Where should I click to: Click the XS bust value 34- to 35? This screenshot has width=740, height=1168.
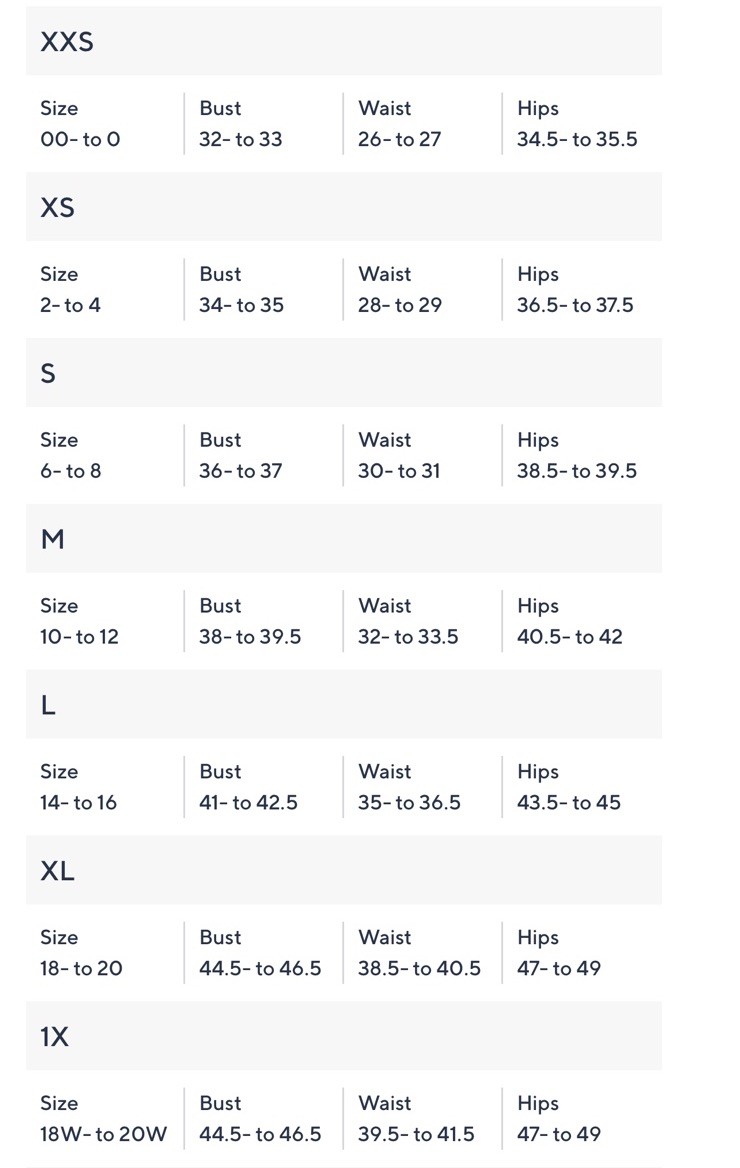(241, 305)
